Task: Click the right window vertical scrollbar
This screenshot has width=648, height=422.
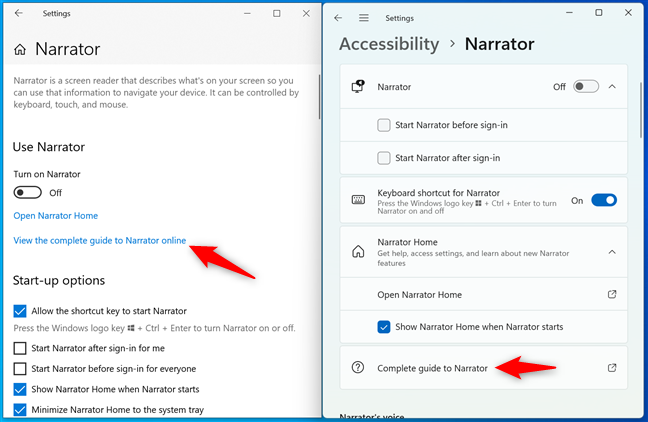Action: pyautogui.click(x=641, y=110)
